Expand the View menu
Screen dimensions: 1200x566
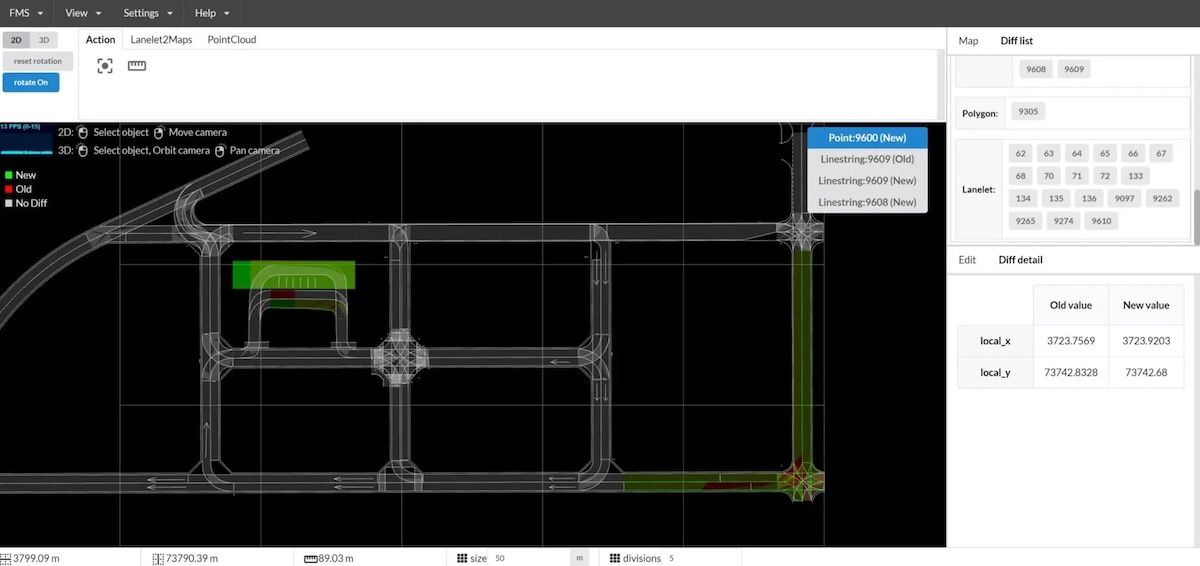point(83,13)
